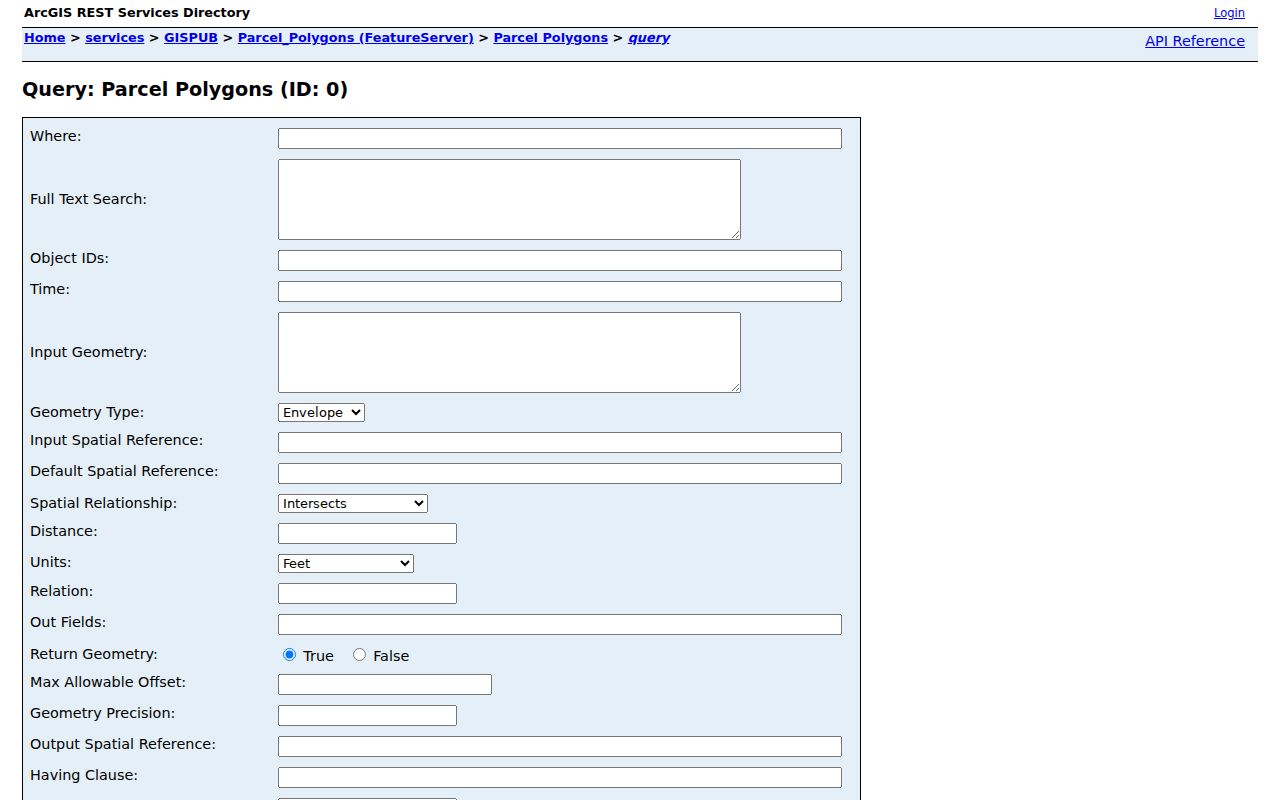Click the Geometry Precision field
The image size is (1280, 800).
367,715
